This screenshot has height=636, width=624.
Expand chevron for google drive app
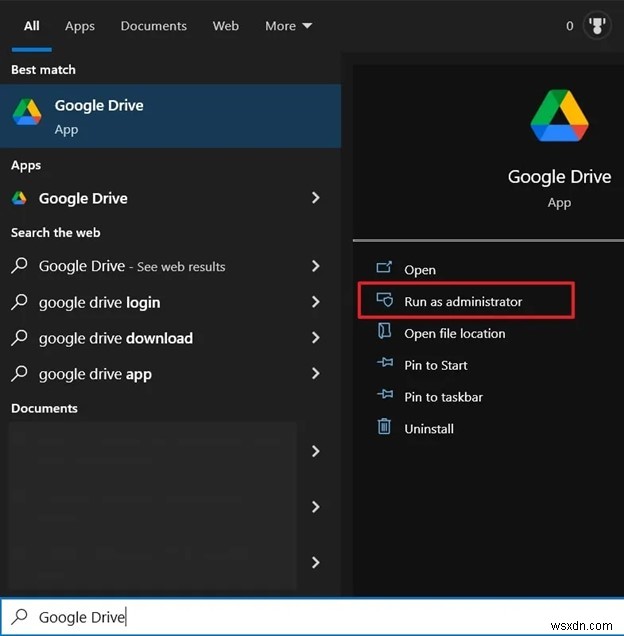coord(315,373)
